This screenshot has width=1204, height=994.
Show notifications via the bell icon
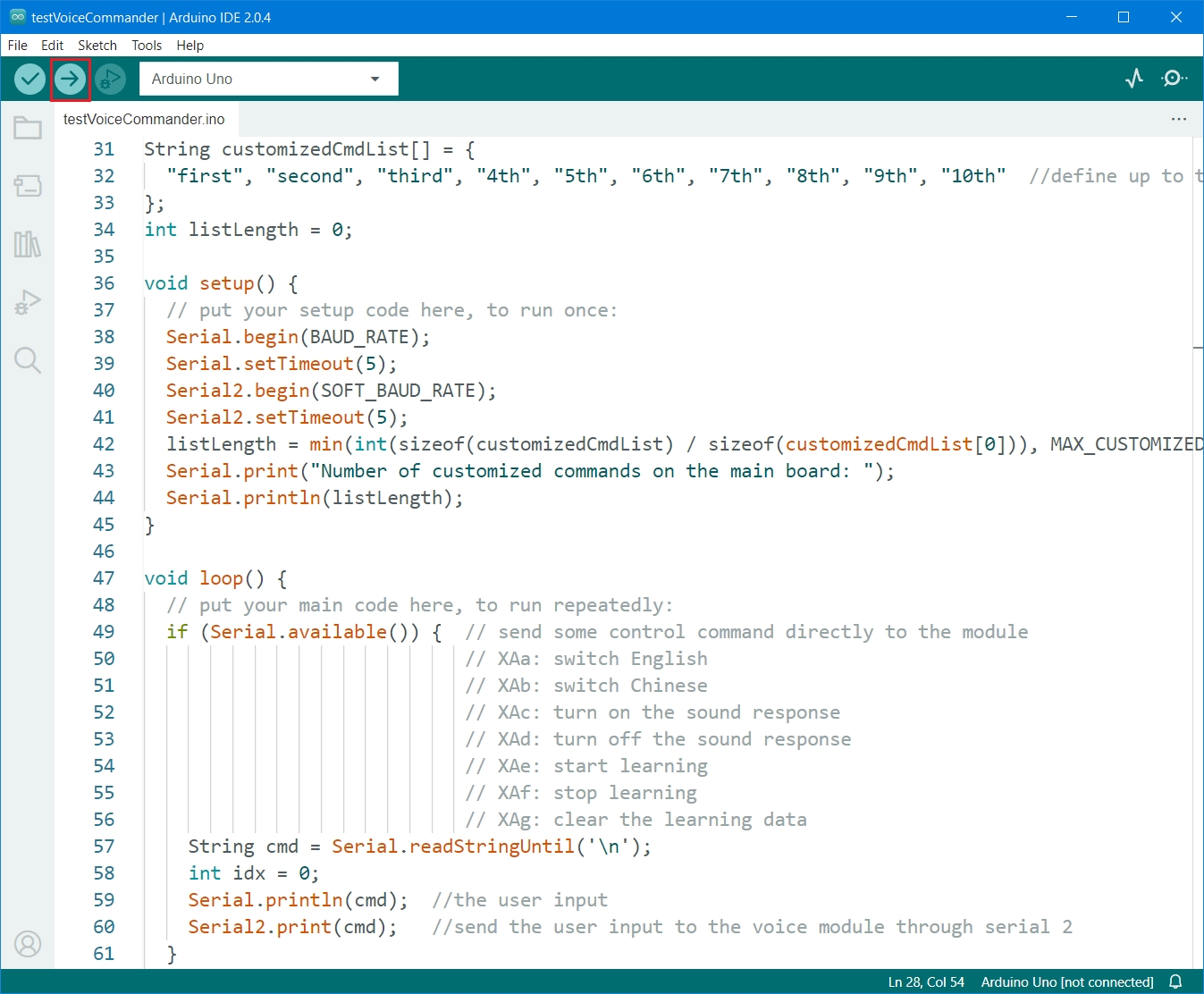[x=1175, y=981]
